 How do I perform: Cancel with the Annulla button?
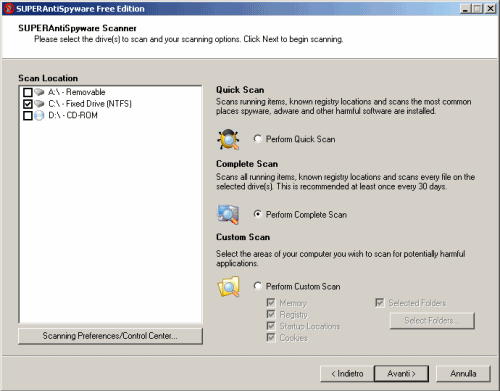coord(463,374)
